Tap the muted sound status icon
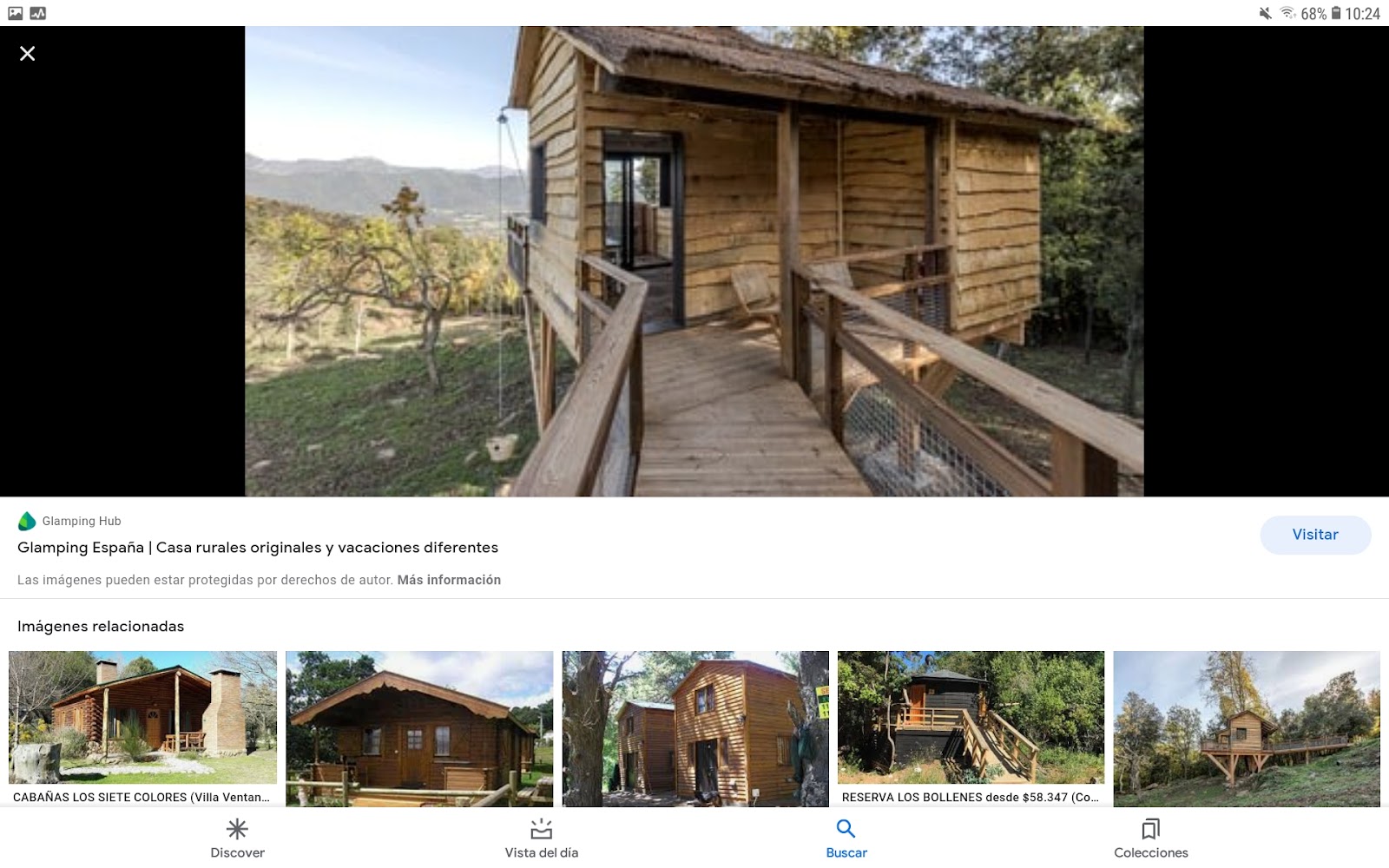Image resolution: width=1389 pixels, height=868 pixels. 1266,13
